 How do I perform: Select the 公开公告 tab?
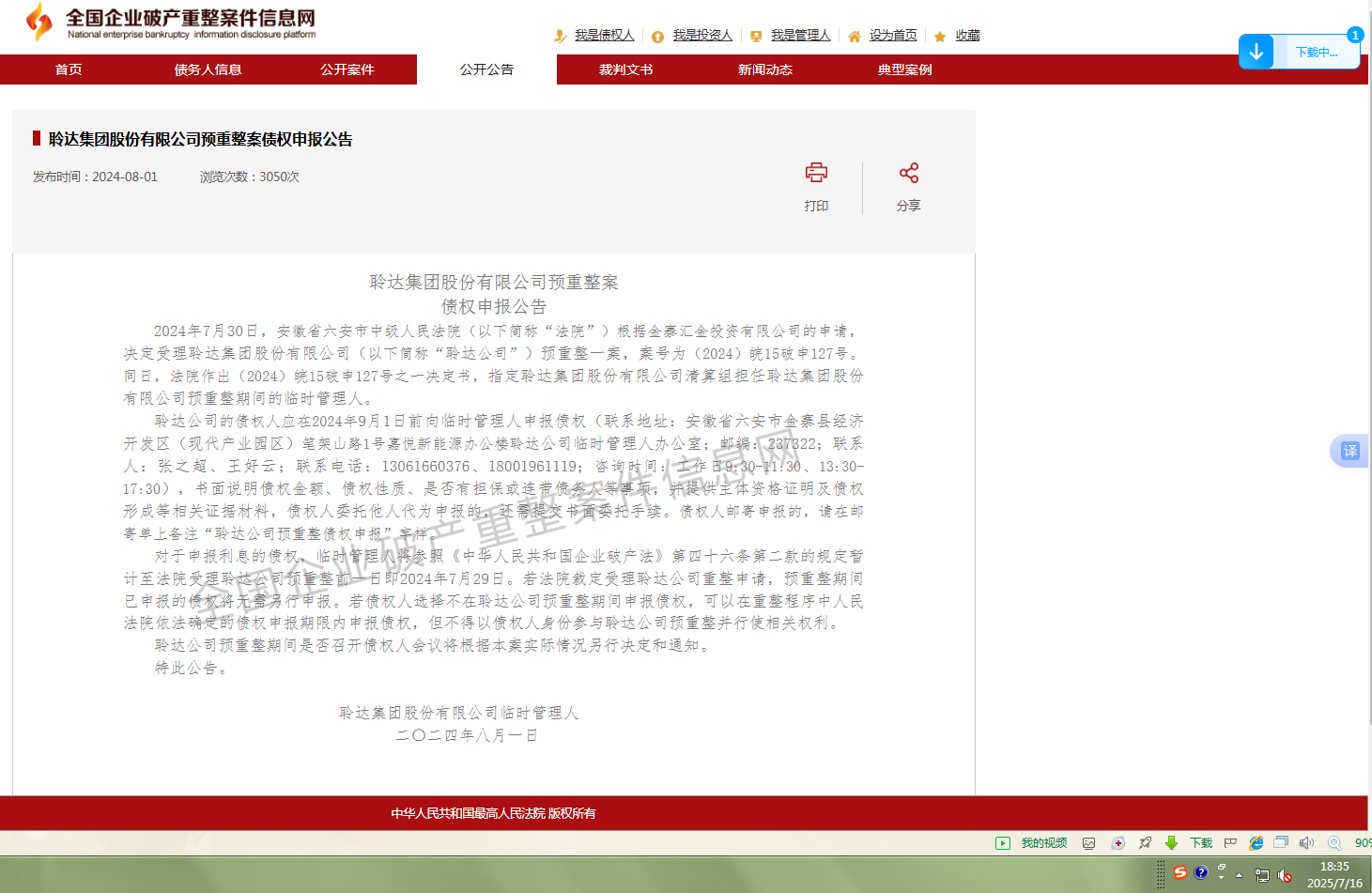click(x=486, y=69)
